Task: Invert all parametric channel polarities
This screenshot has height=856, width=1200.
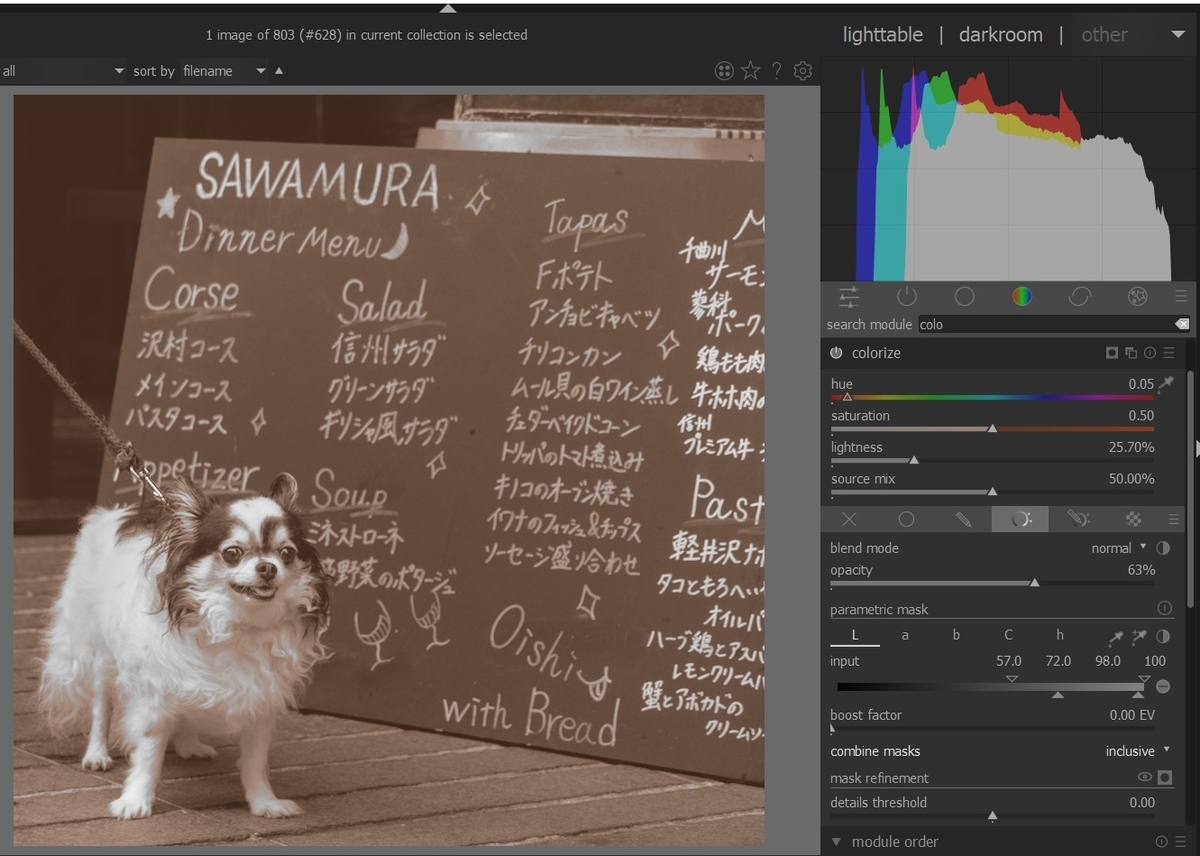Action: [1163, 636]
